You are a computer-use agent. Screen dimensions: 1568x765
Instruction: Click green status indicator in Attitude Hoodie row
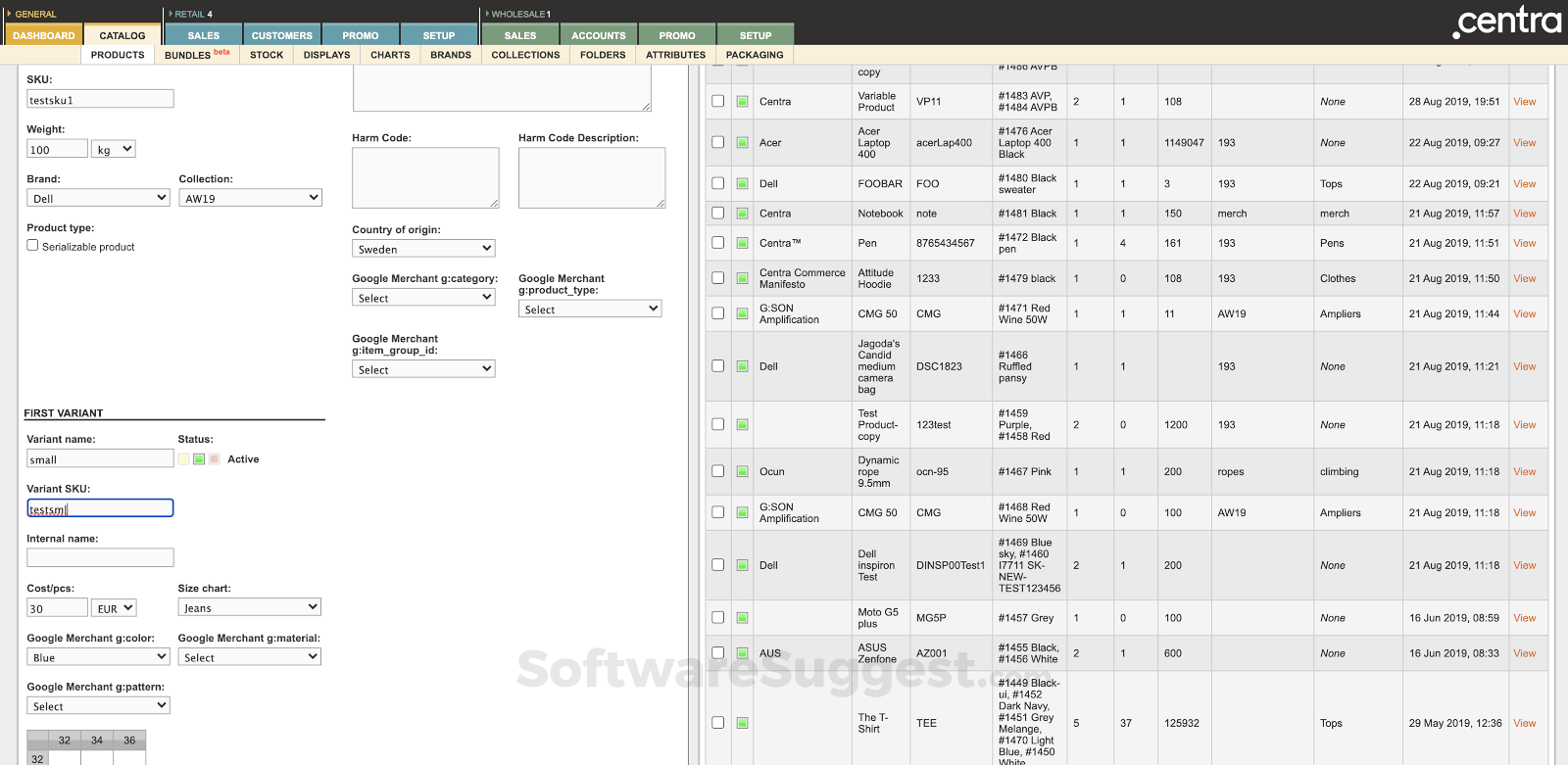(742, 279)
